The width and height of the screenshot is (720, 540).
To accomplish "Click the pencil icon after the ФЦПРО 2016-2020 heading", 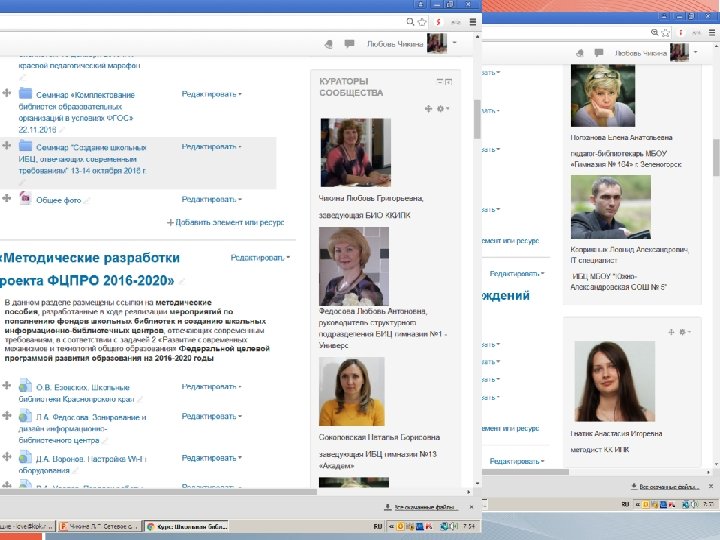I will pyautogui.click(x=182, y=281).
